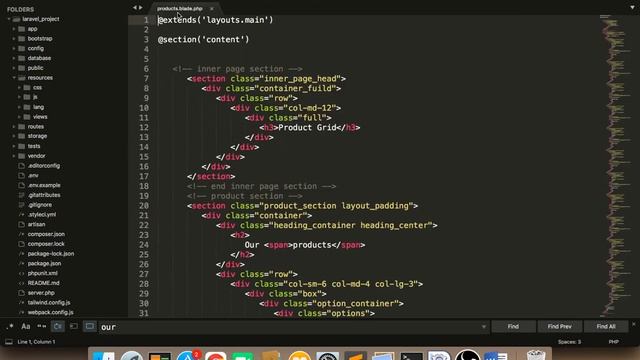
Task: Expand the public folder
Action: point(14,68)
